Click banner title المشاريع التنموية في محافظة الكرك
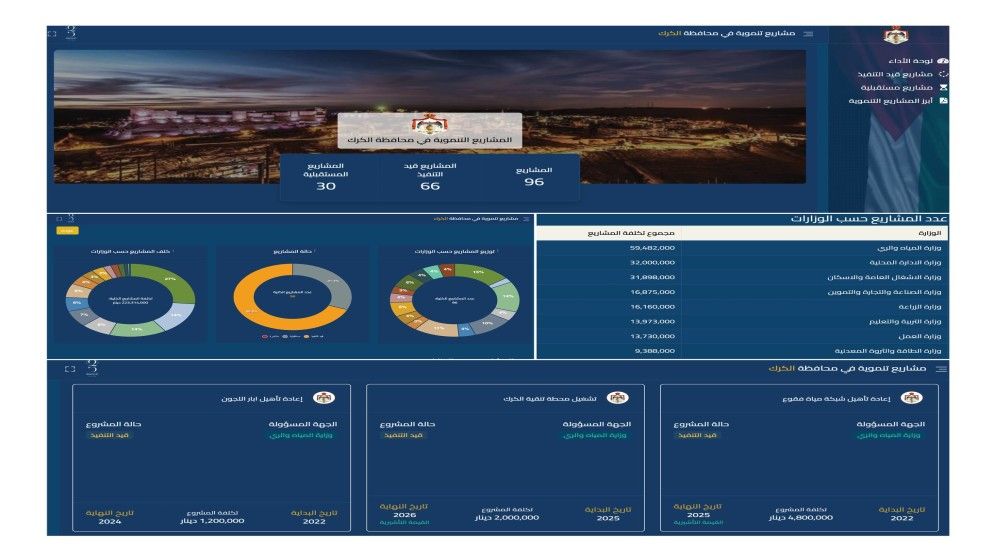 (x=430, y=139)
